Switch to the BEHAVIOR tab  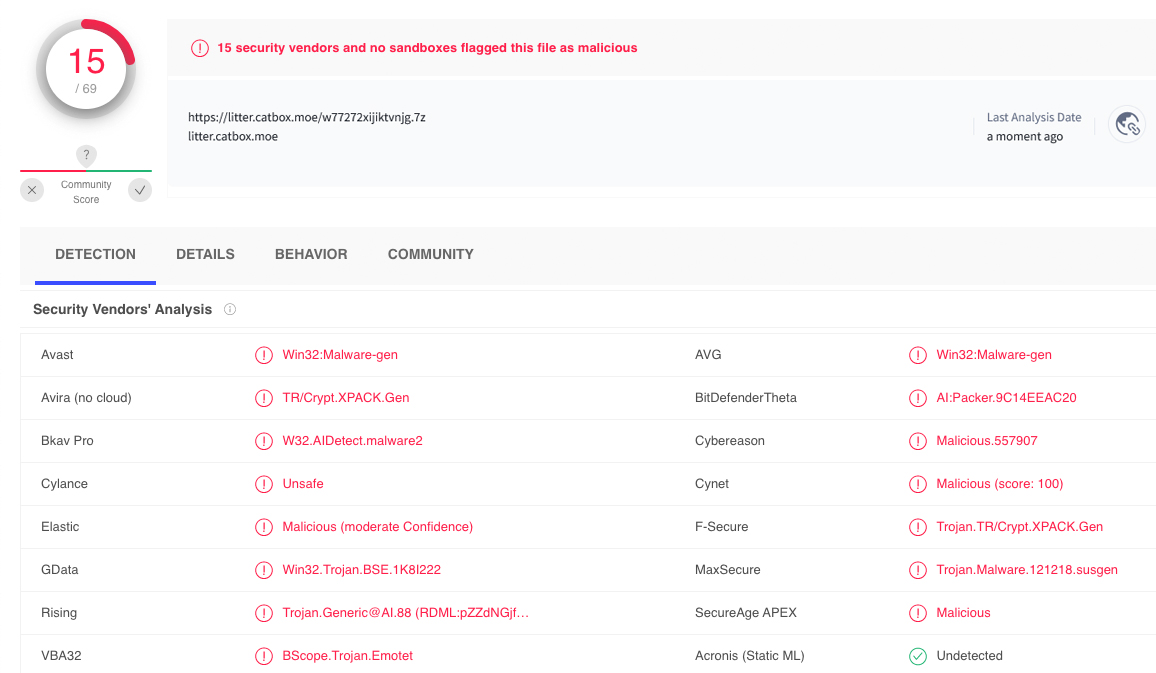tap(311, 254)
